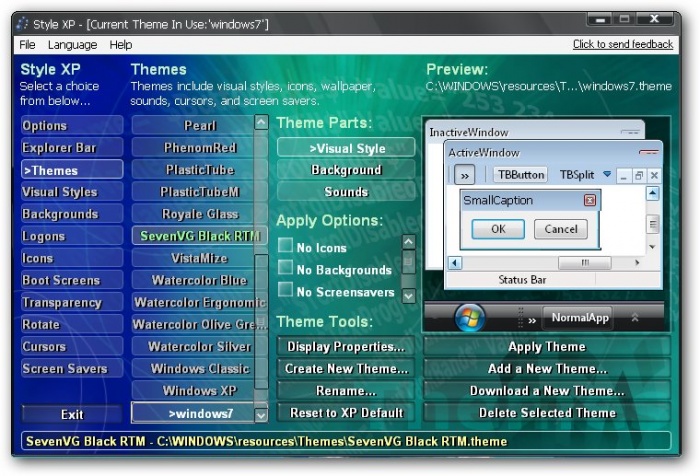Click the OK button in preview
700x476 pixels.
coord(498,229)
